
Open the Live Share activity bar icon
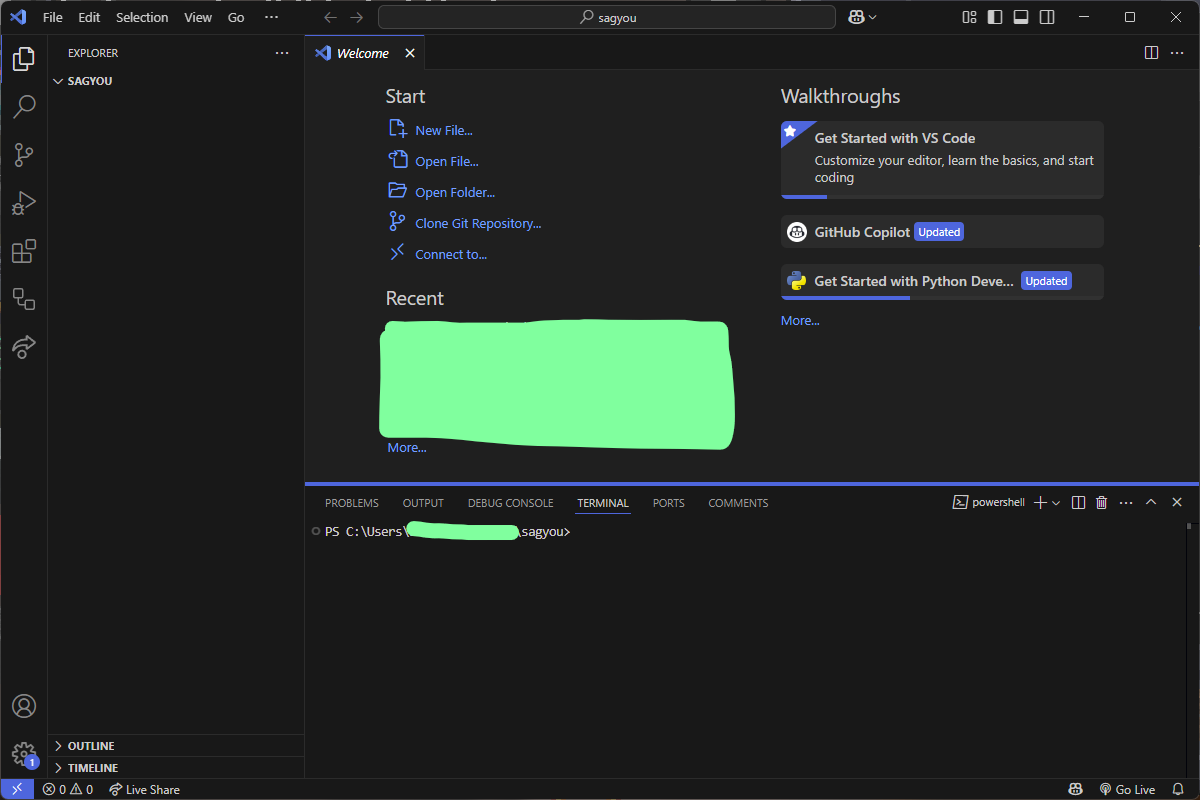click(x=24, y=347)
